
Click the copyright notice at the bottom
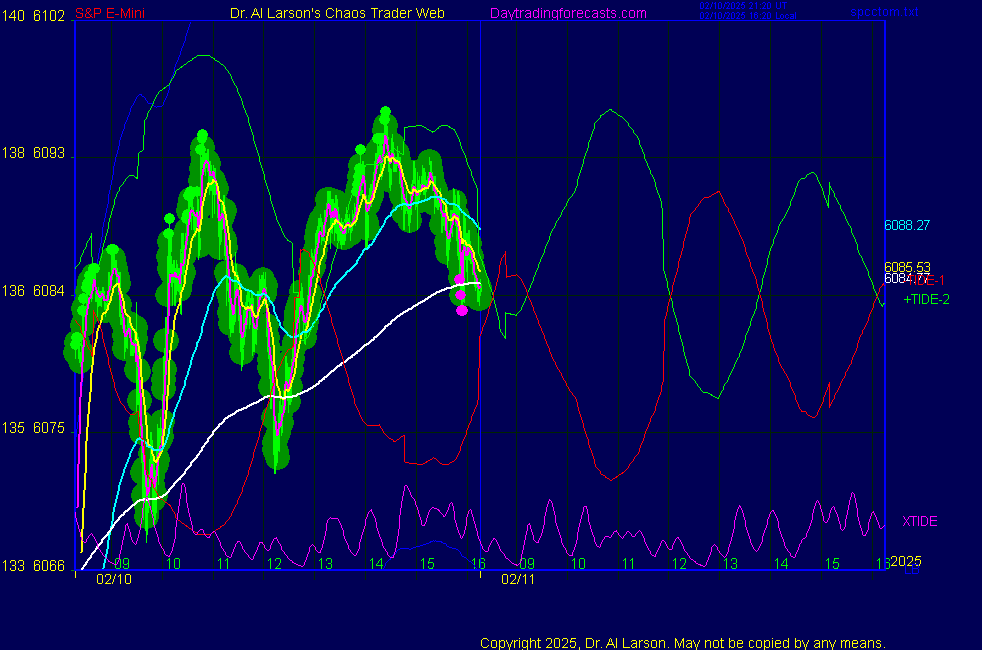point(683,643)
